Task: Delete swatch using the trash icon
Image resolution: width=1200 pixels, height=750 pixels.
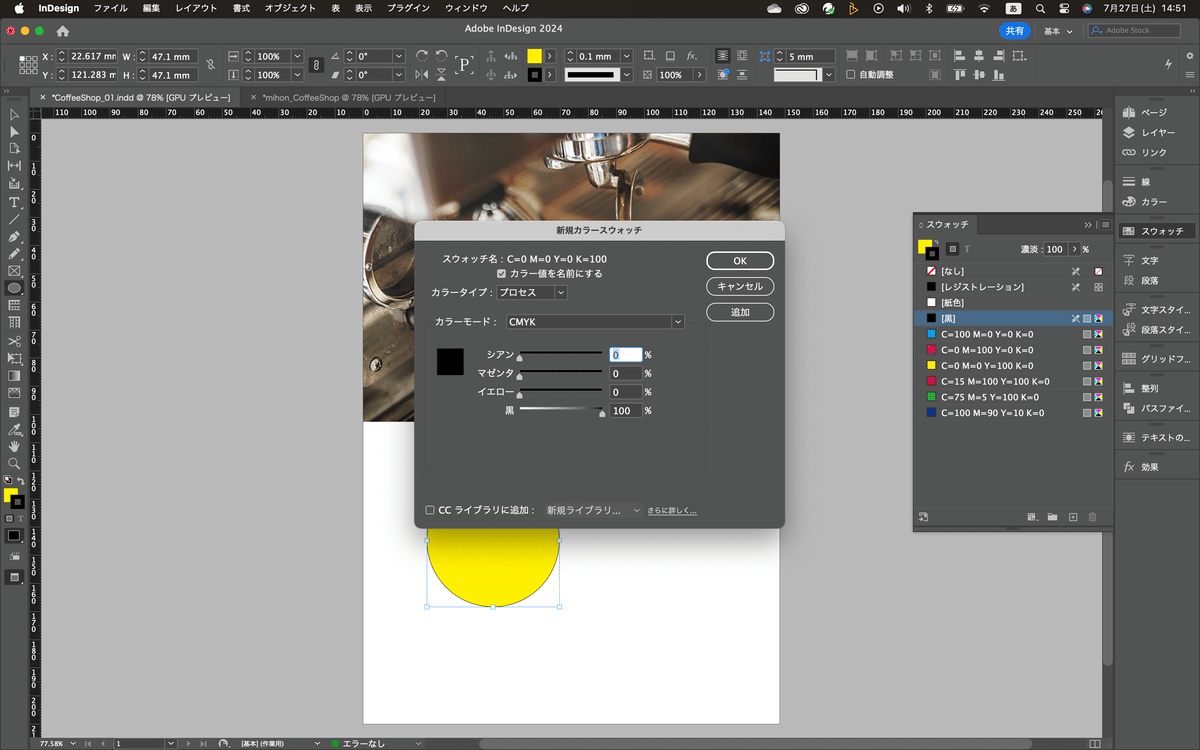Action: coord(1092,517)
